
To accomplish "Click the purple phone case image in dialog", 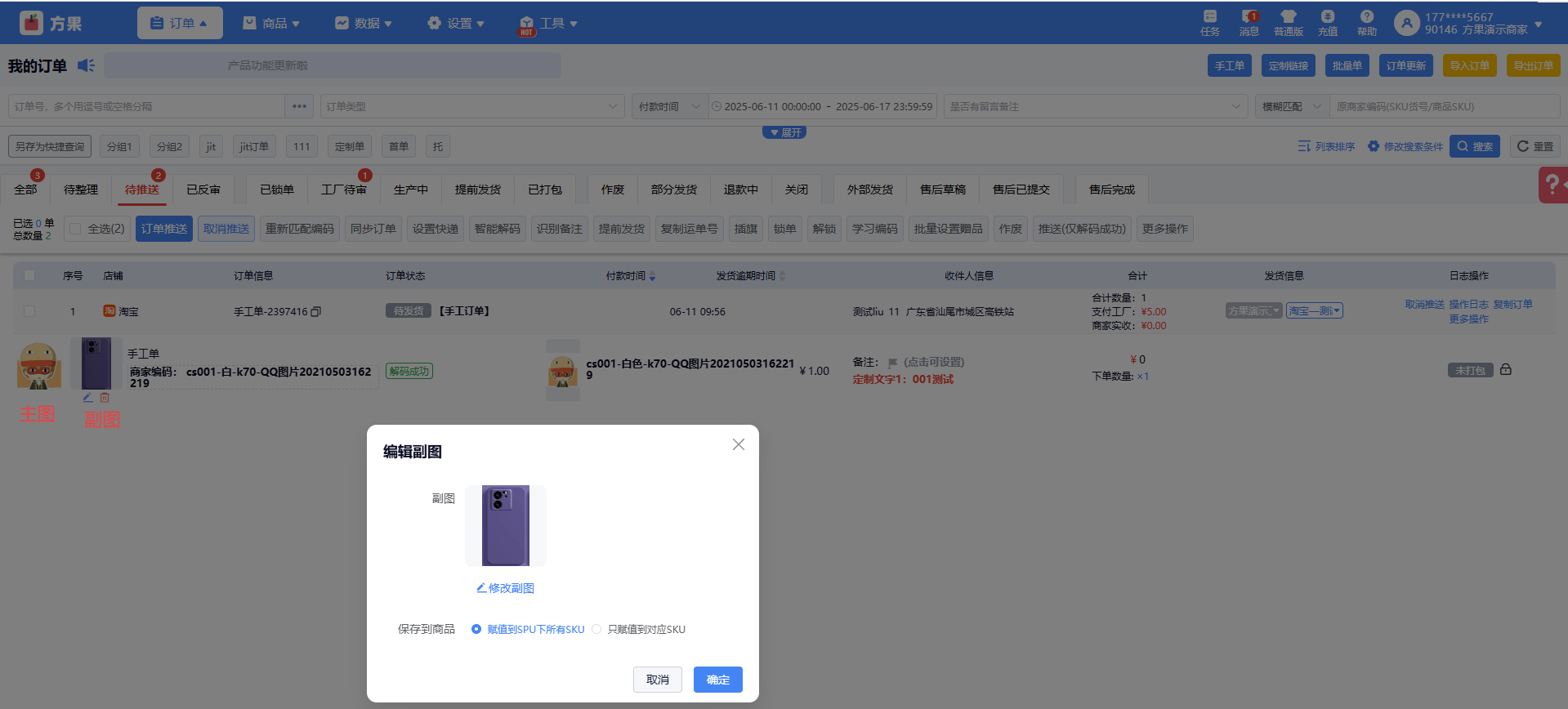I will point(506,525).
